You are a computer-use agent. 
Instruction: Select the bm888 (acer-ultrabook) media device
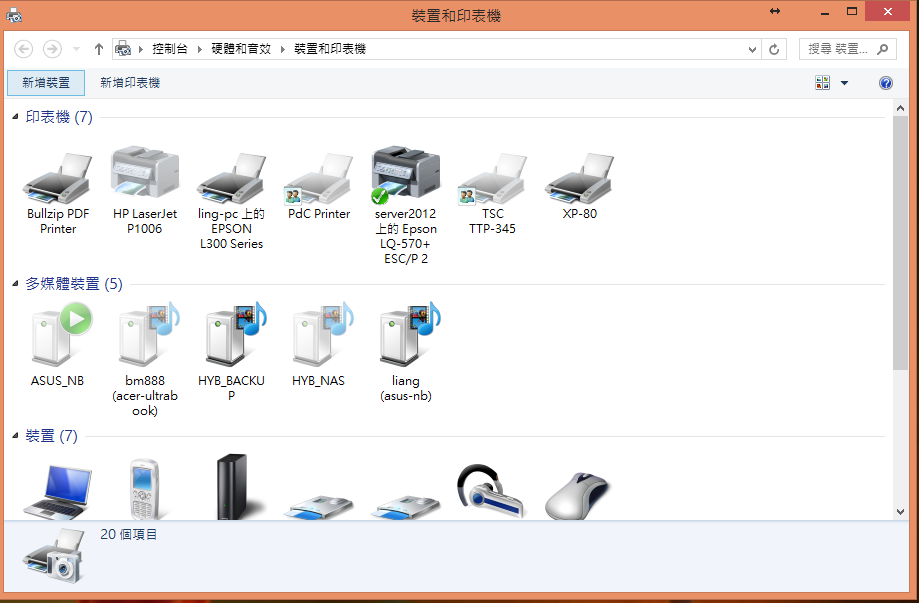(148, 335)
